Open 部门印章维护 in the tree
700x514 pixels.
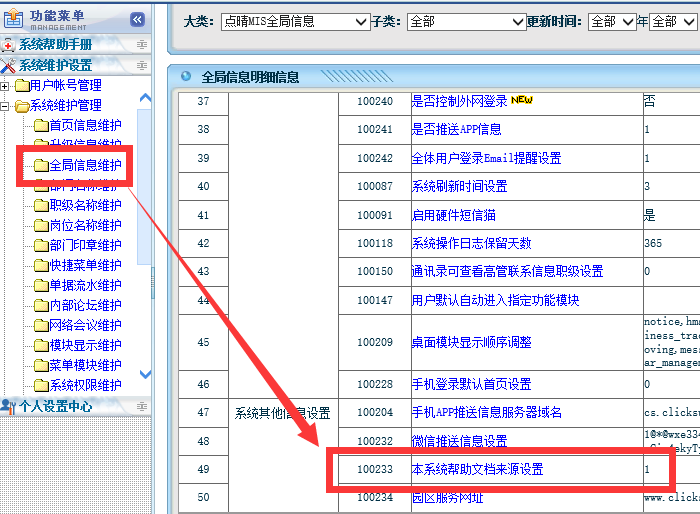85,245
